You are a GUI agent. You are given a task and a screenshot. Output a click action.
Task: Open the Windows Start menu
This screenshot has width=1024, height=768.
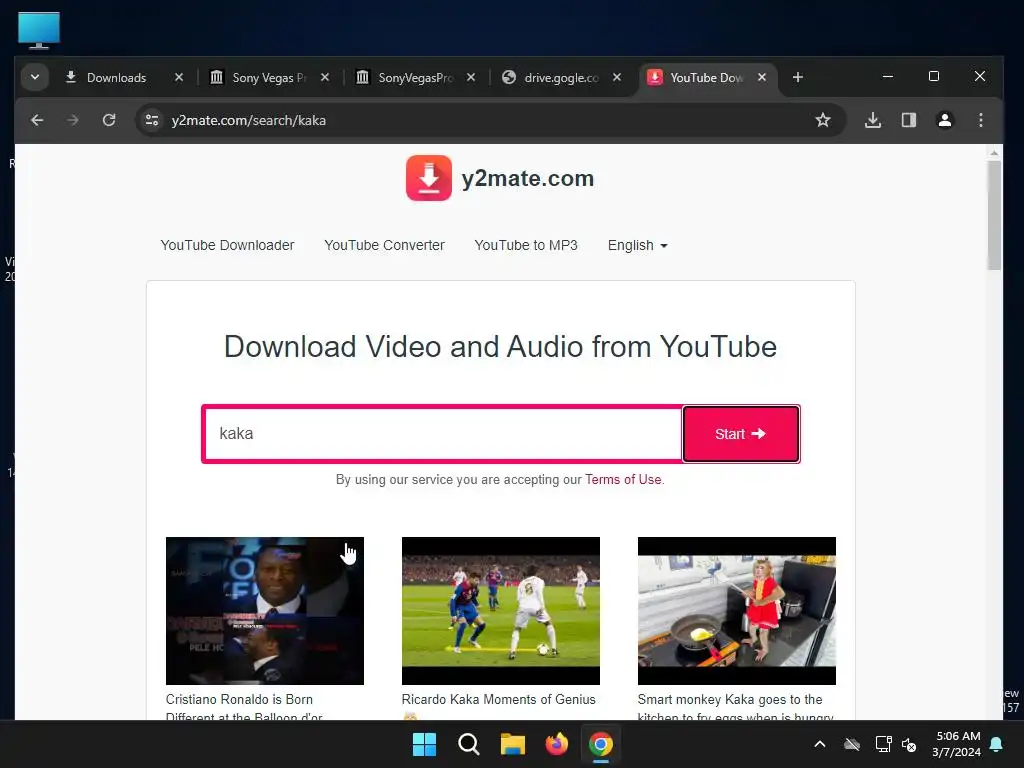click(x=424, y=744)
